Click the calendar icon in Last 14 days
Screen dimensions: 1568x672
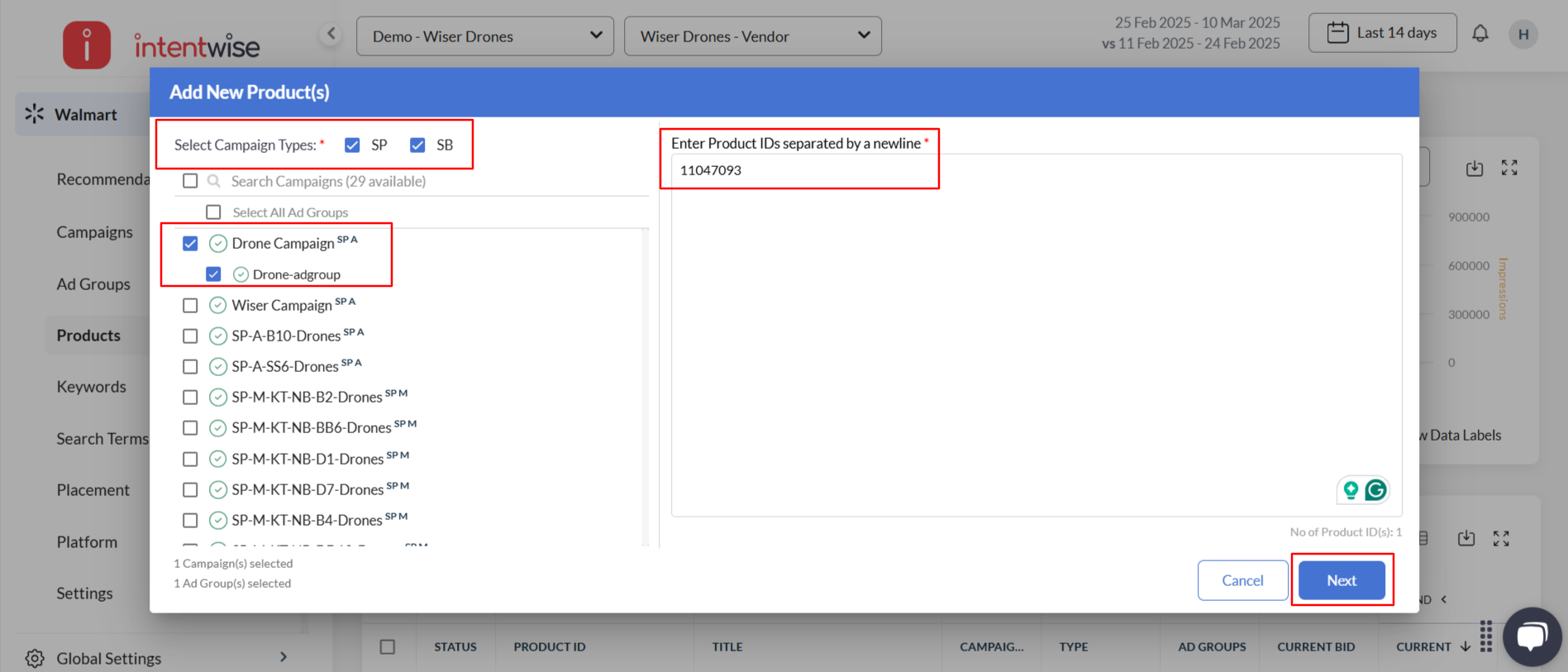1337,33
